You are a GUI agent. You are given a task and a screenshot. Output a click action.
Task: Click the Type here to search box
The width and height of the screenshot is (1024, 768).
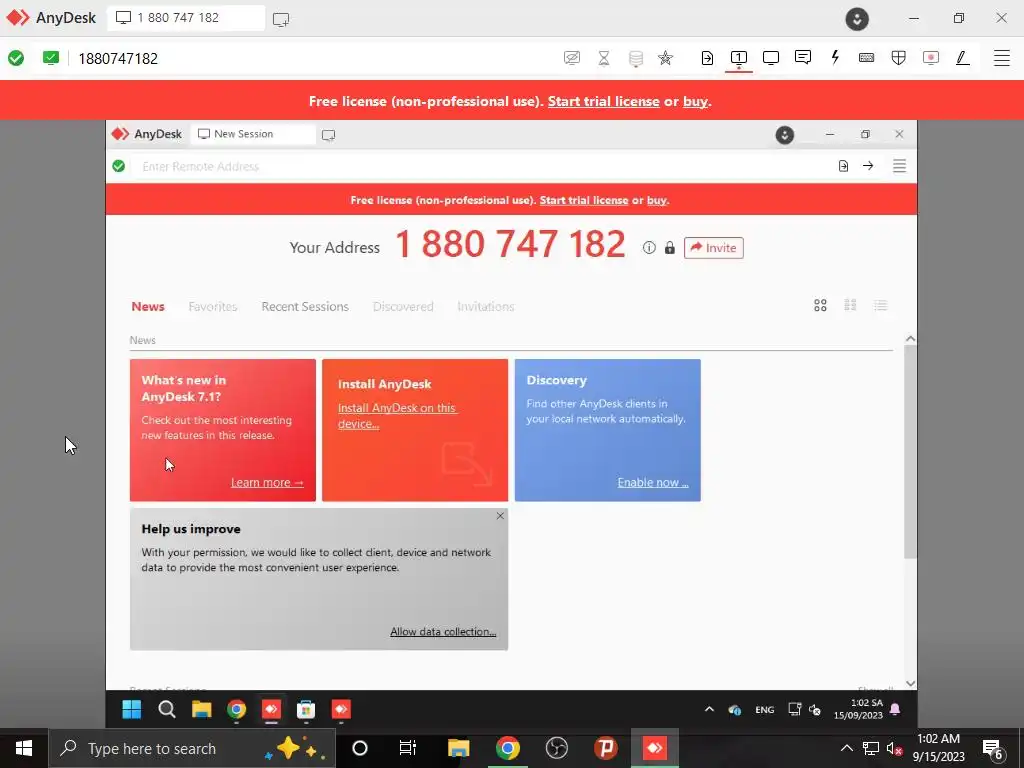[x=192, y=748]
